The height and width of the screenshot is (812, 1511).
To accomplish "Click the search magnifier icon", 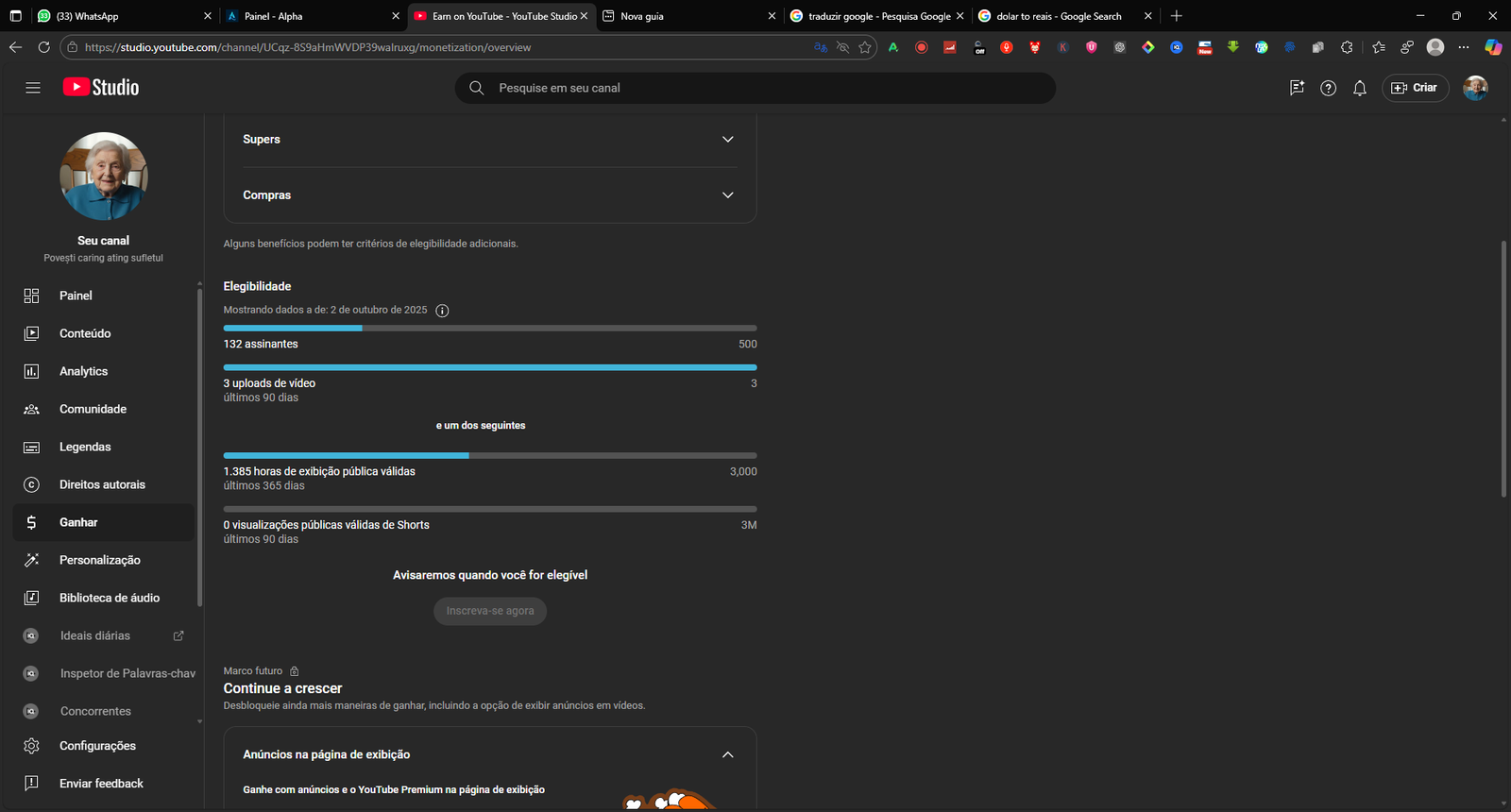I will [x=477, y=88].
